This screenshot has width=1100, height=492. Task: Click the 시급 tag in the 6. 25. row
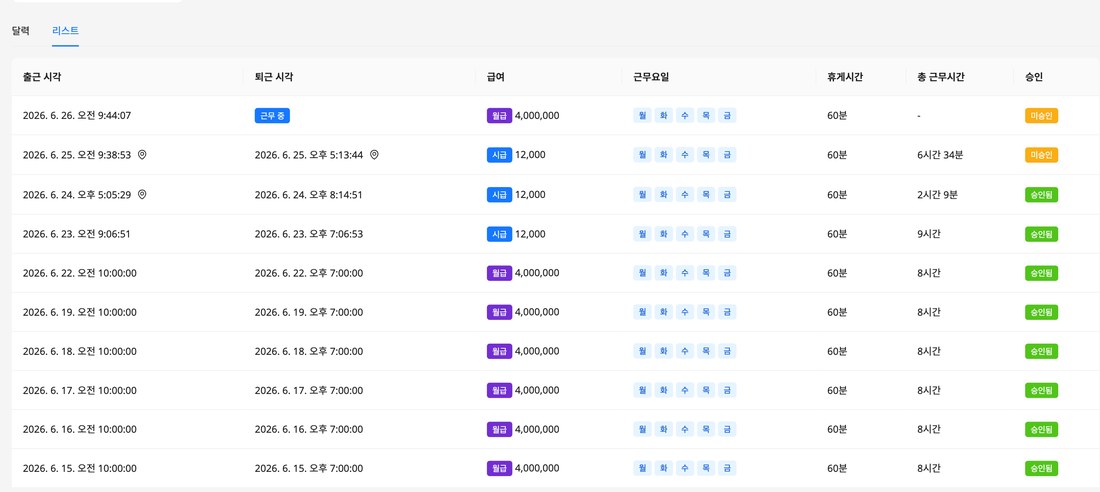499,155
